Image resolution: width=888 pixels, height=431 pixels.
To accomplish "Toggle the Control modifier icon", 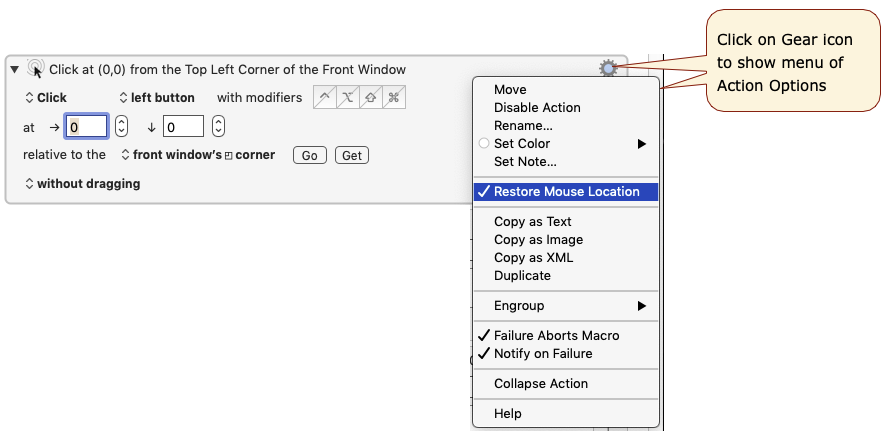I will pos(325,97).
